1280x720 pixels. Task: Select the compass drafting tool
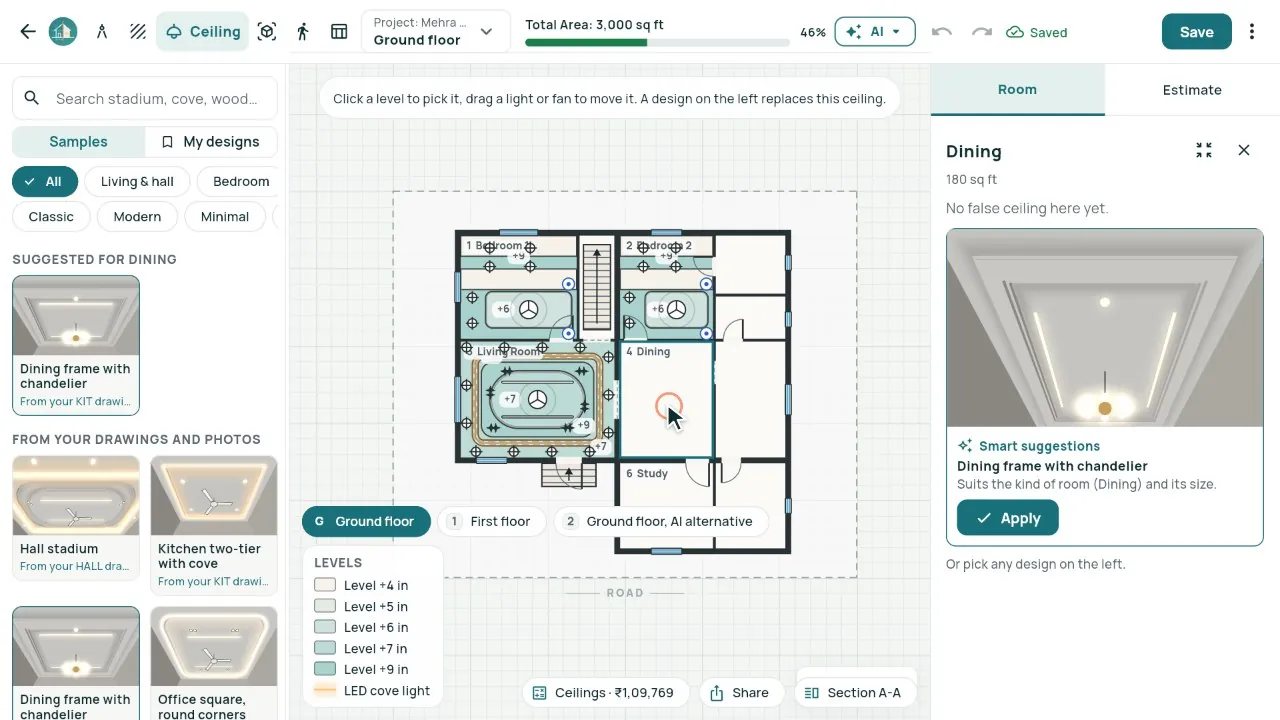point(102,32)
